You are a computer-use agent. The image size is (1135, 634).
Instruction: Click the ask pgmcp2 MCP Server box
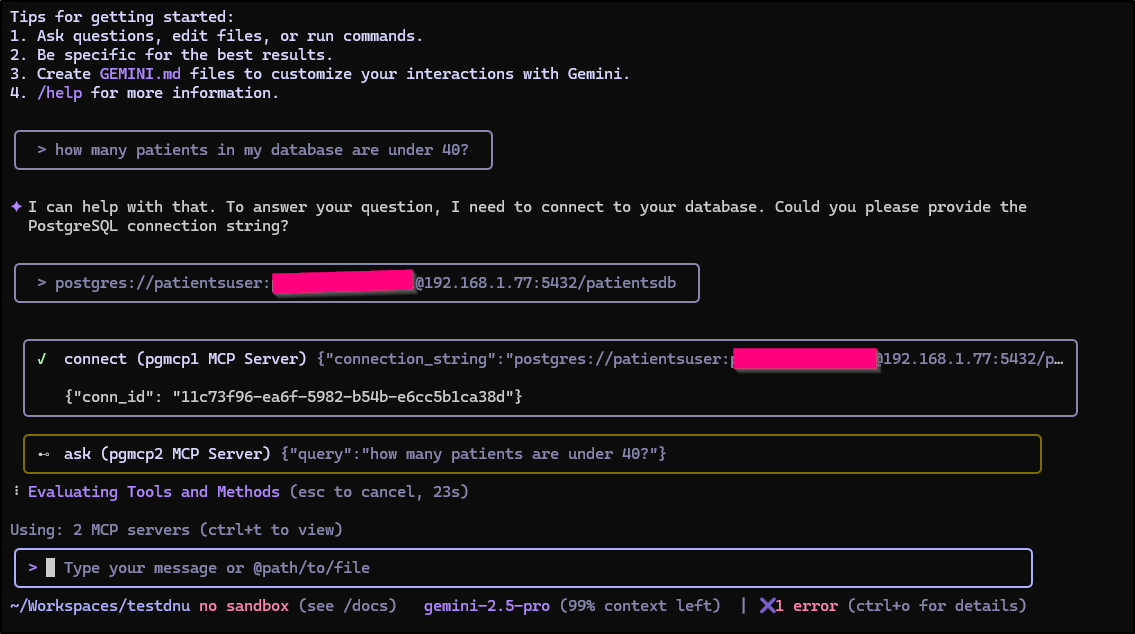click(531, 454)
